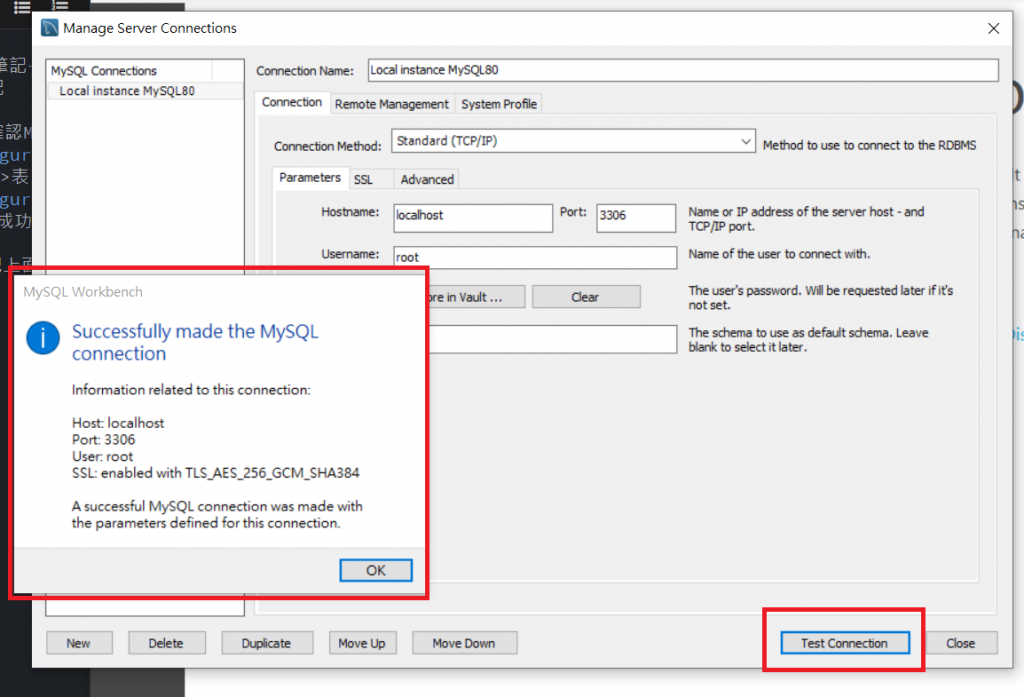
Task: Click OK in the MySQL Workbench success dialog
Action: click(x=376, y=570)
